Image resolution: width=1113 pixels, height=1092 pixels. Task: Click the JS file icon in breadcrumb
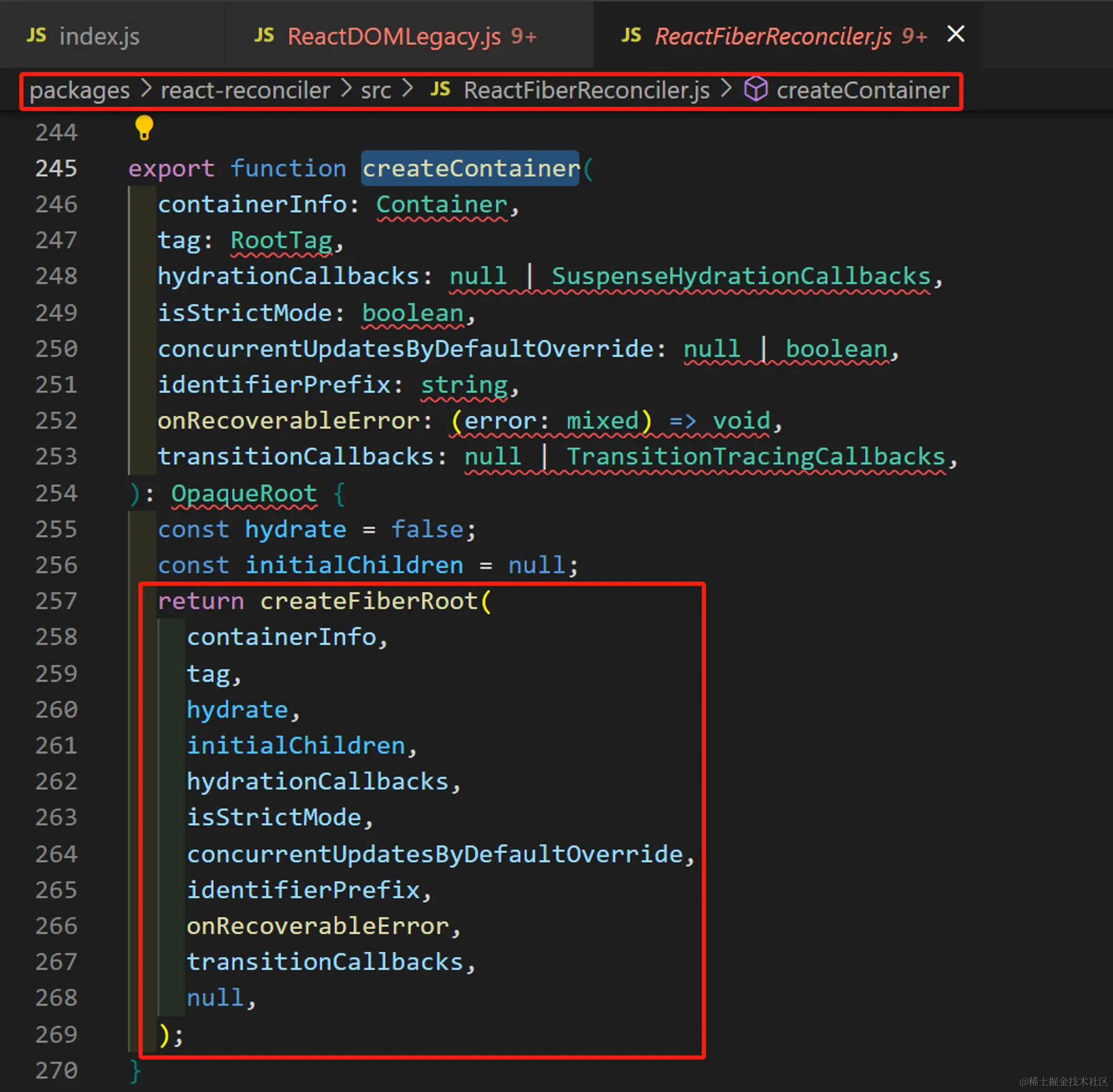[440, 90]
